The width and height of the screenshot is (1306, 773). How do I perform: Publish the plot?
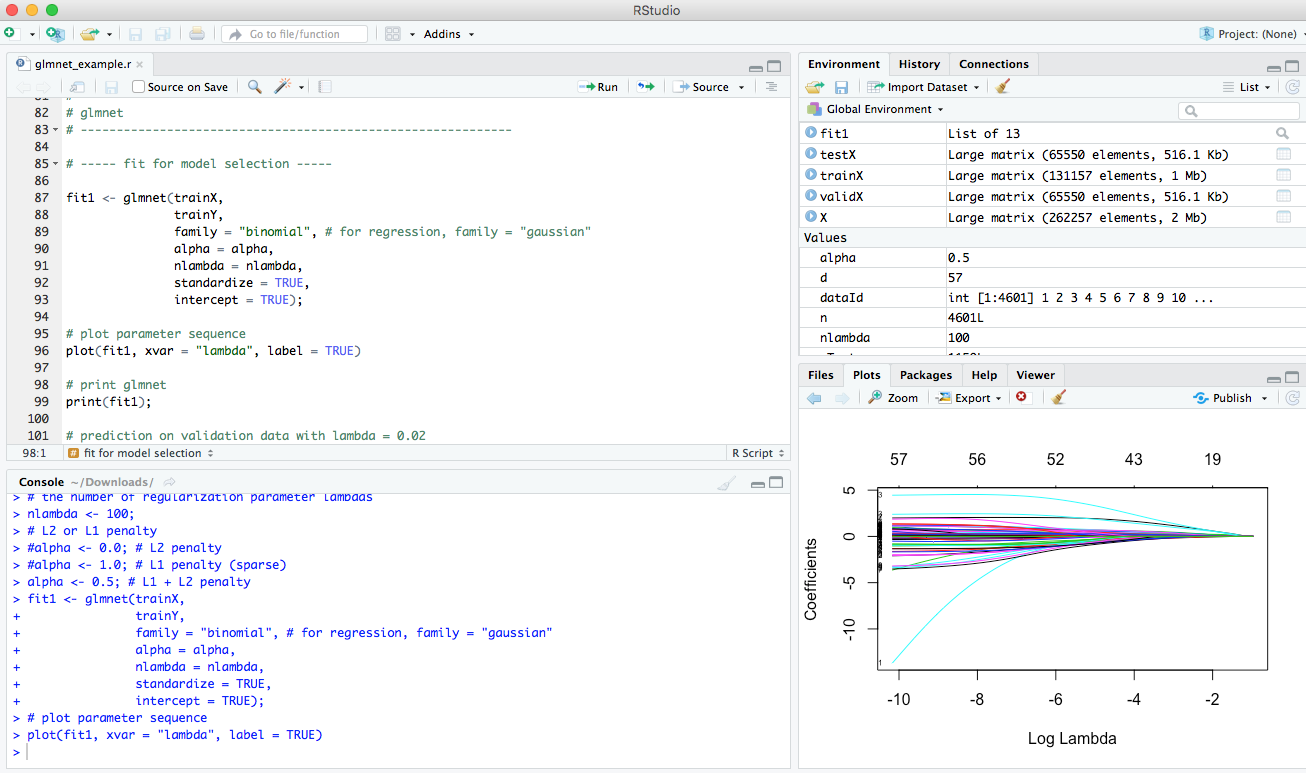tap(1223, 398)
